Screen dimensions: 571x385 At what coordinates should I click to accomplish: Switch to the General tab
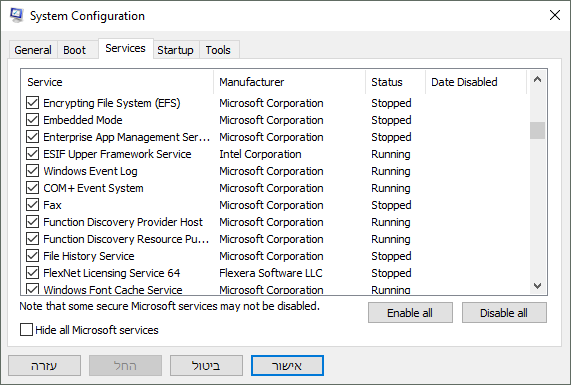coord(33,50)
